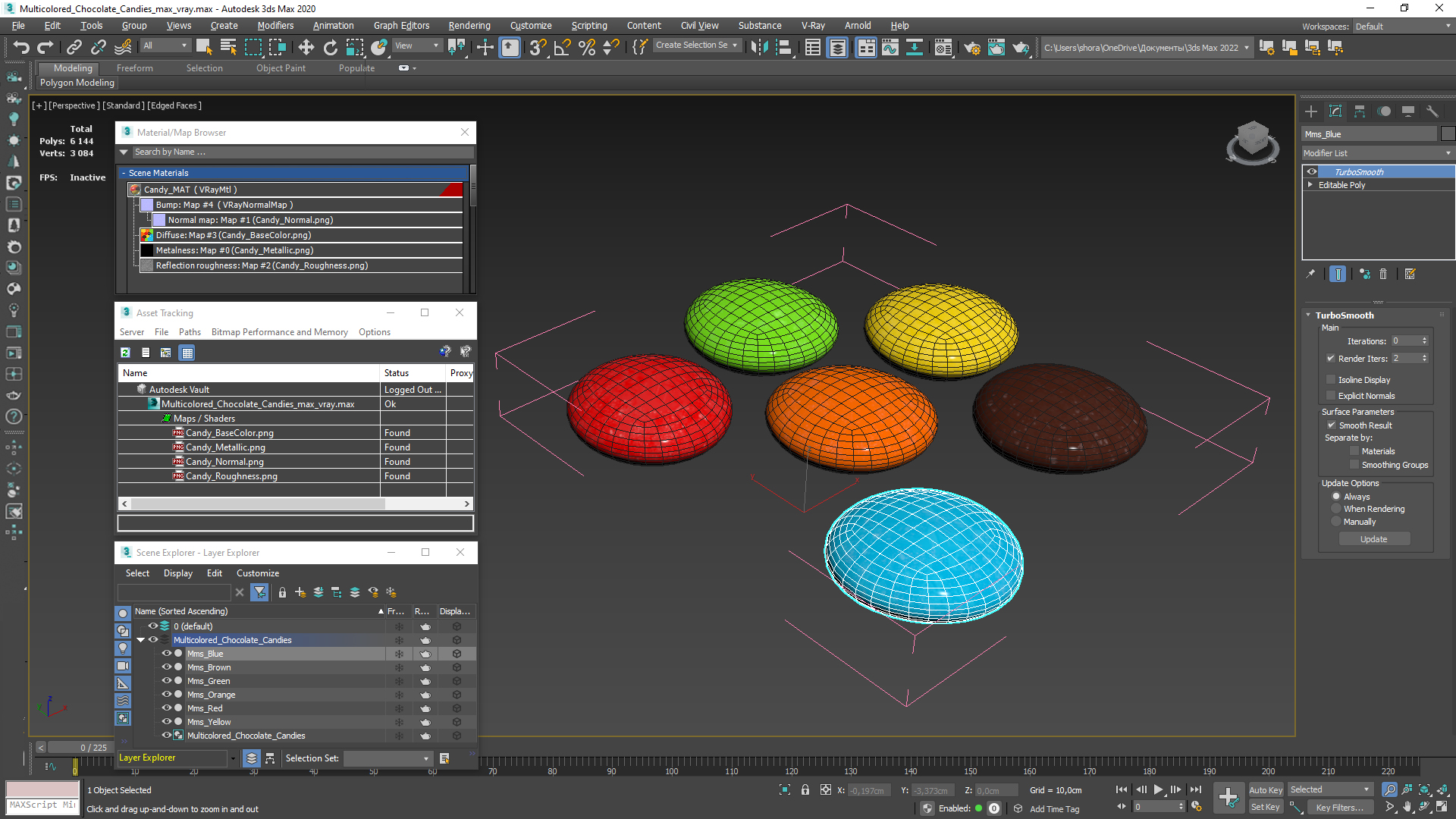Click the Set Key button
The image size is (1456, 819).
1266,807
